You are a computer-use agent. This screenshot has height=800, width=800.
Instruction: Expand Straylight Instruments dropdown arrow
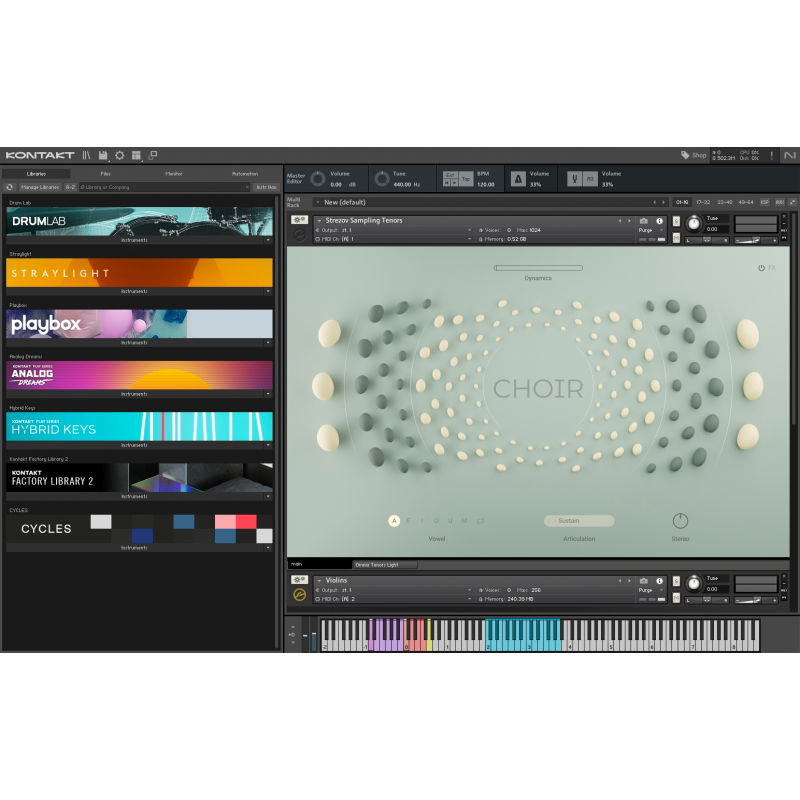[268, 291]
